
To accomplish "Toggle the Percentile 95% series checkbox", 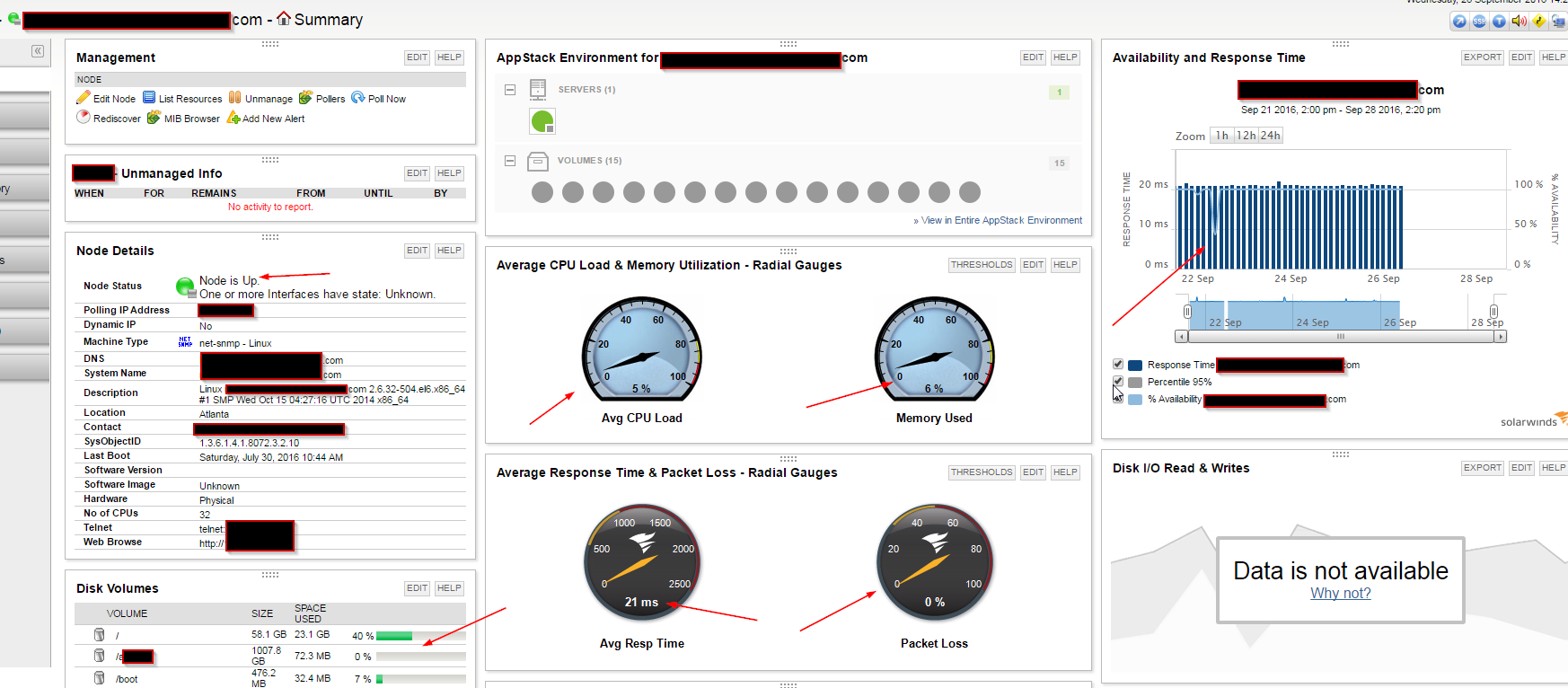I will tap(1118, 381).
